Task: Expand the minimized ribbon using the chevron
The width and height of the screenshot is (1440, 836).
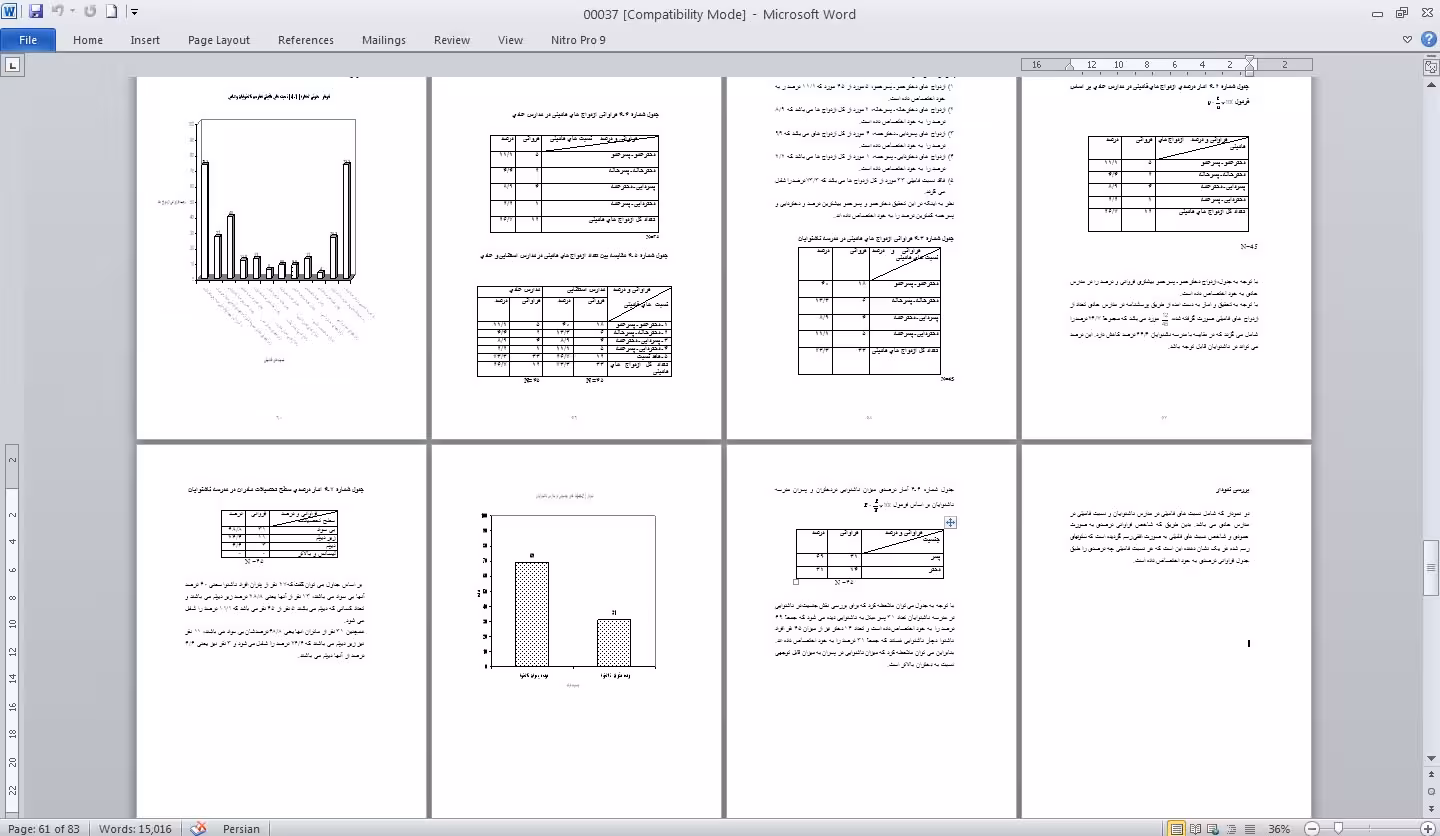Action: pos(1408,40)
